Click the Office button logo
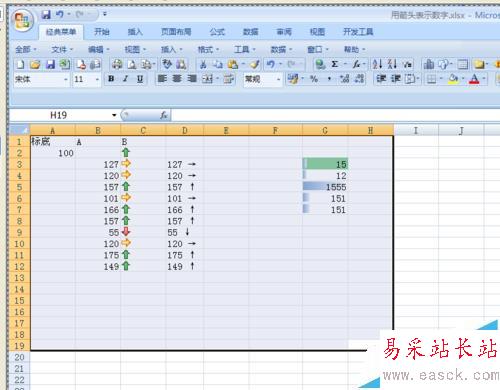500x390 pixels. (22, 20)
